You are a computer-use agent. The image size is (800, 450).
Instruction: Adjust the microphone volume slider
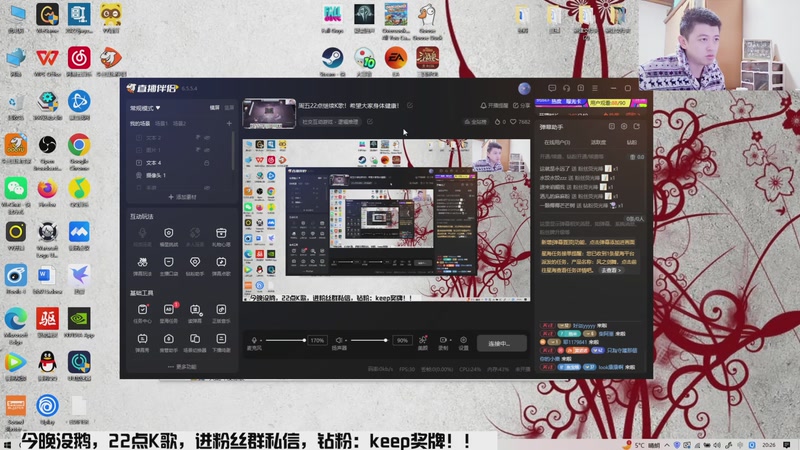(285, 340)
